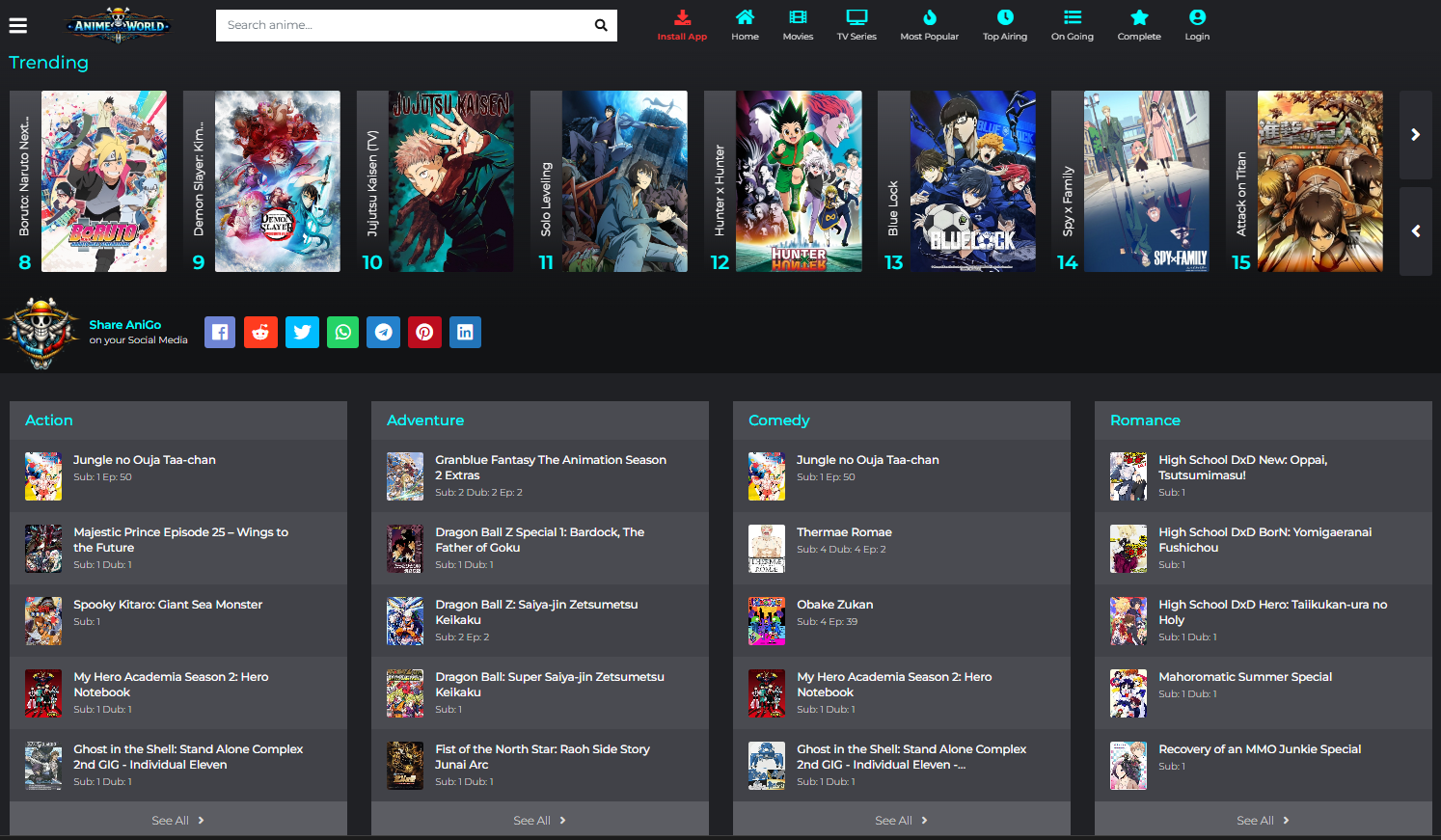Open the hamburger menu icon
This screenshot has height=840, width=1441.
[x=18, y=26]
